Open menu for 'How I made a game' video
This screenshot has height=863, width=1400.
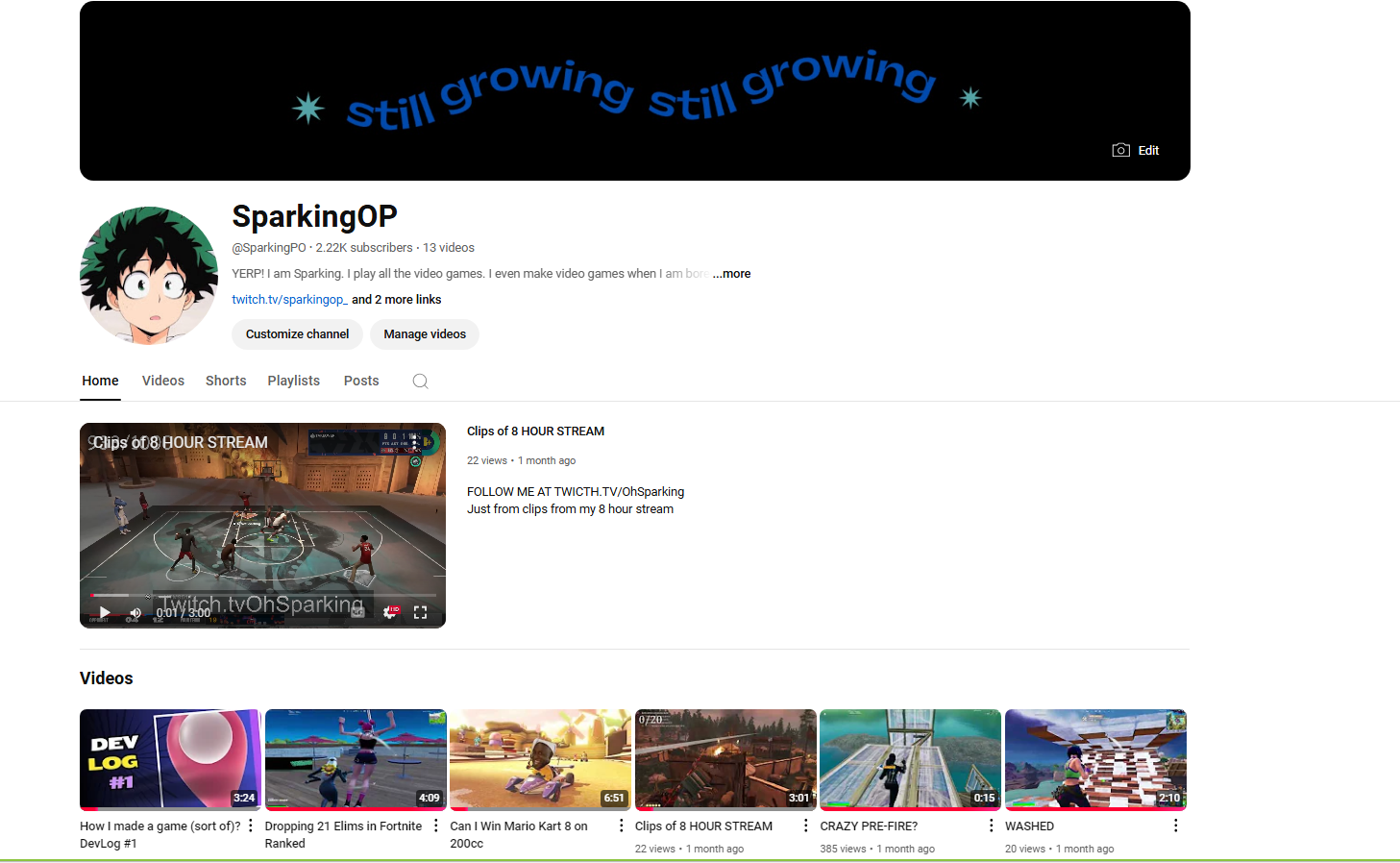[x=251, y=826]
